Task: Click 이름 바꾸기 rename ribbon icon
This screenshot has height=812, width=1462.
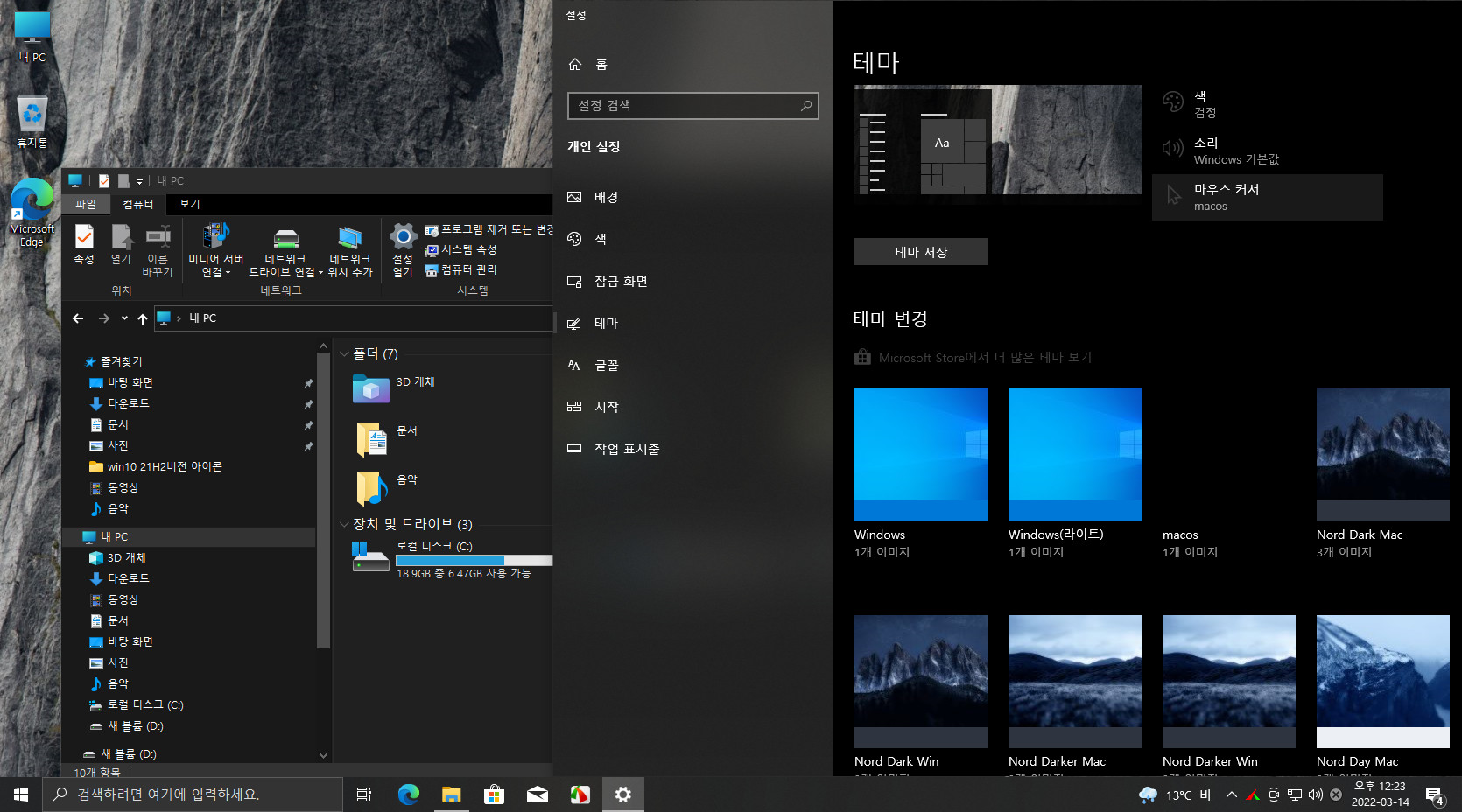Action: [158, 251]
